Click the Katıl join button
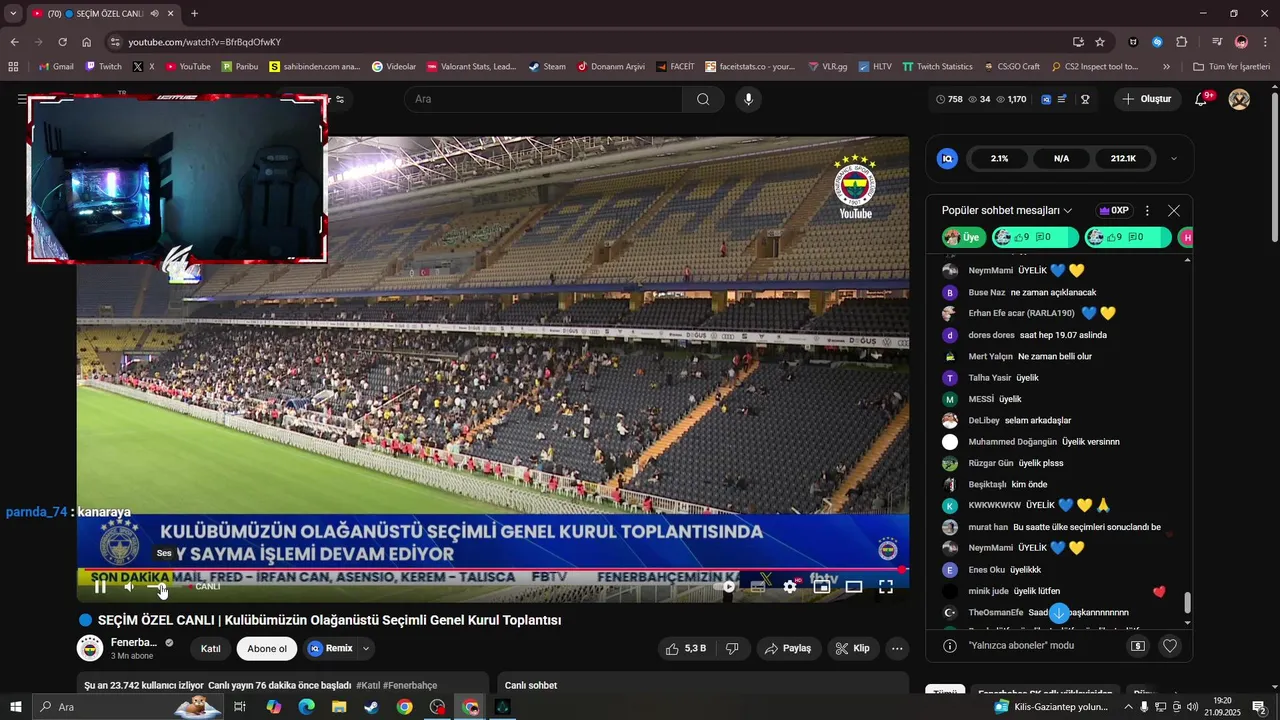The image size is (1280, 720). (x=210, y=648)
